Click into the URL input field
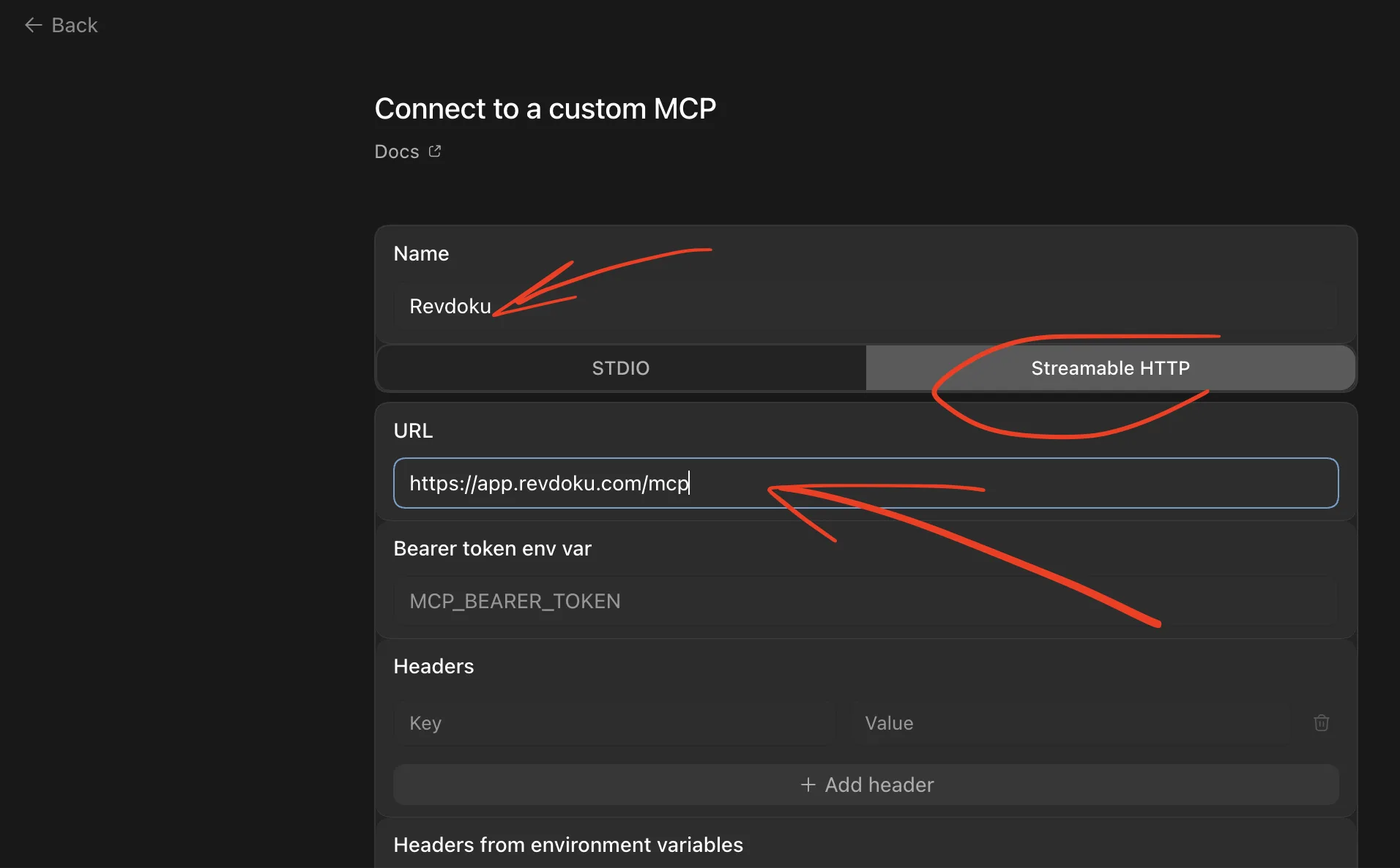 865,483
